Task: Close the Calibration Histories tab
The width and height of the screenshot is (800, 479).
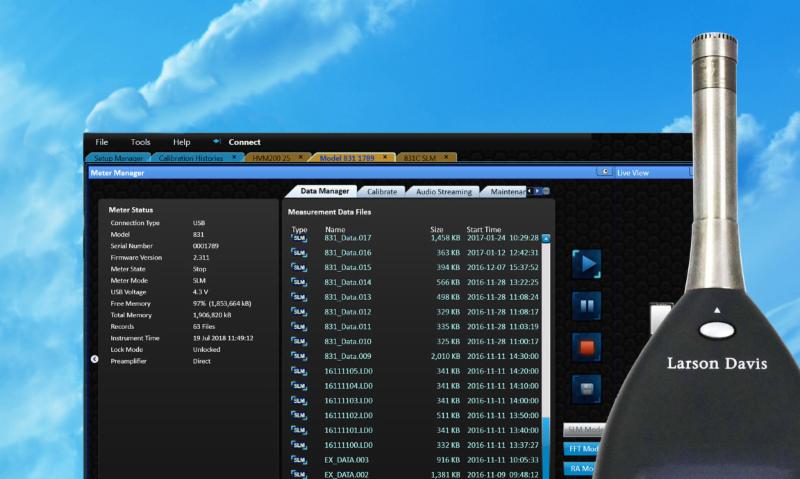Action: (234, 157)
